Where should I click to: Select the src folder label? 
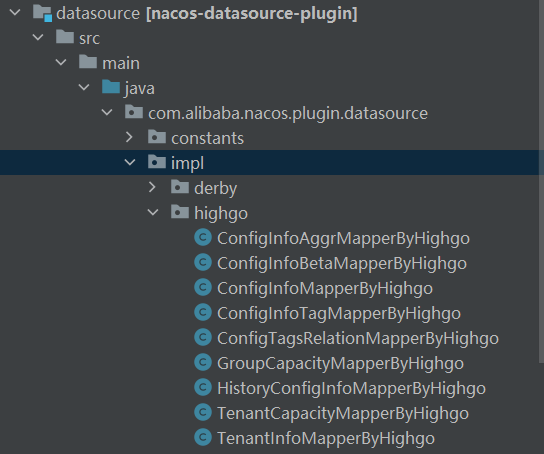pyautogui.click(x=90, y=38)
